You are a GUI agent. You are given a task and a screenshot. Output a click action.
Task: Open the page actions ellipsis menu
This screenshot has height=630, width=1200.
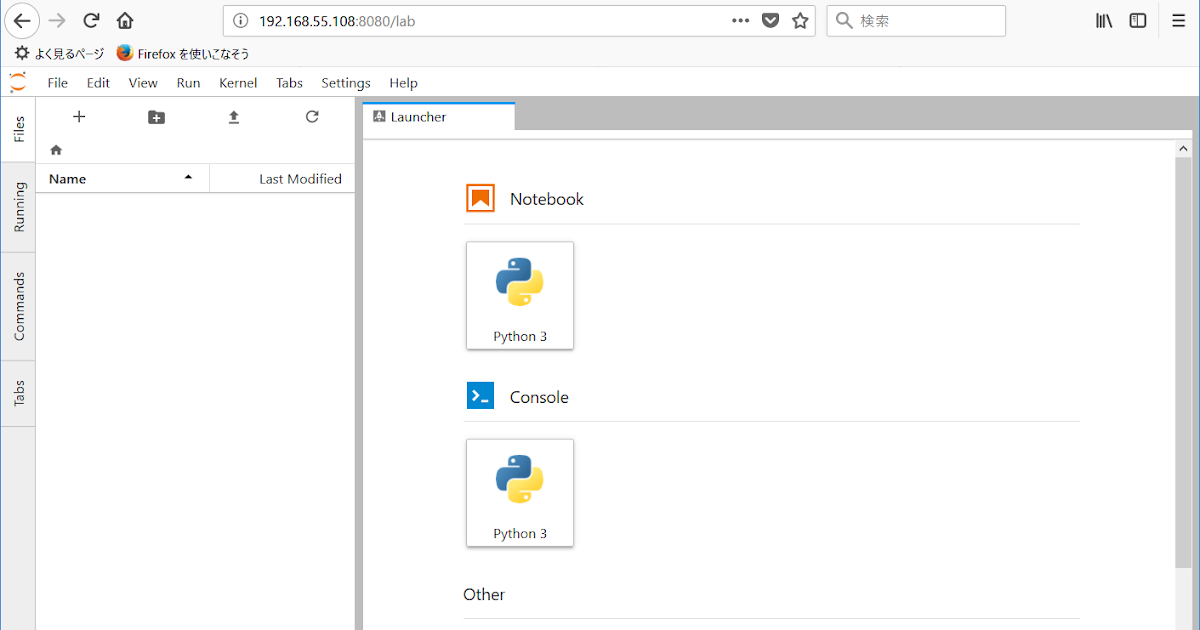click(x=740, y=20)
